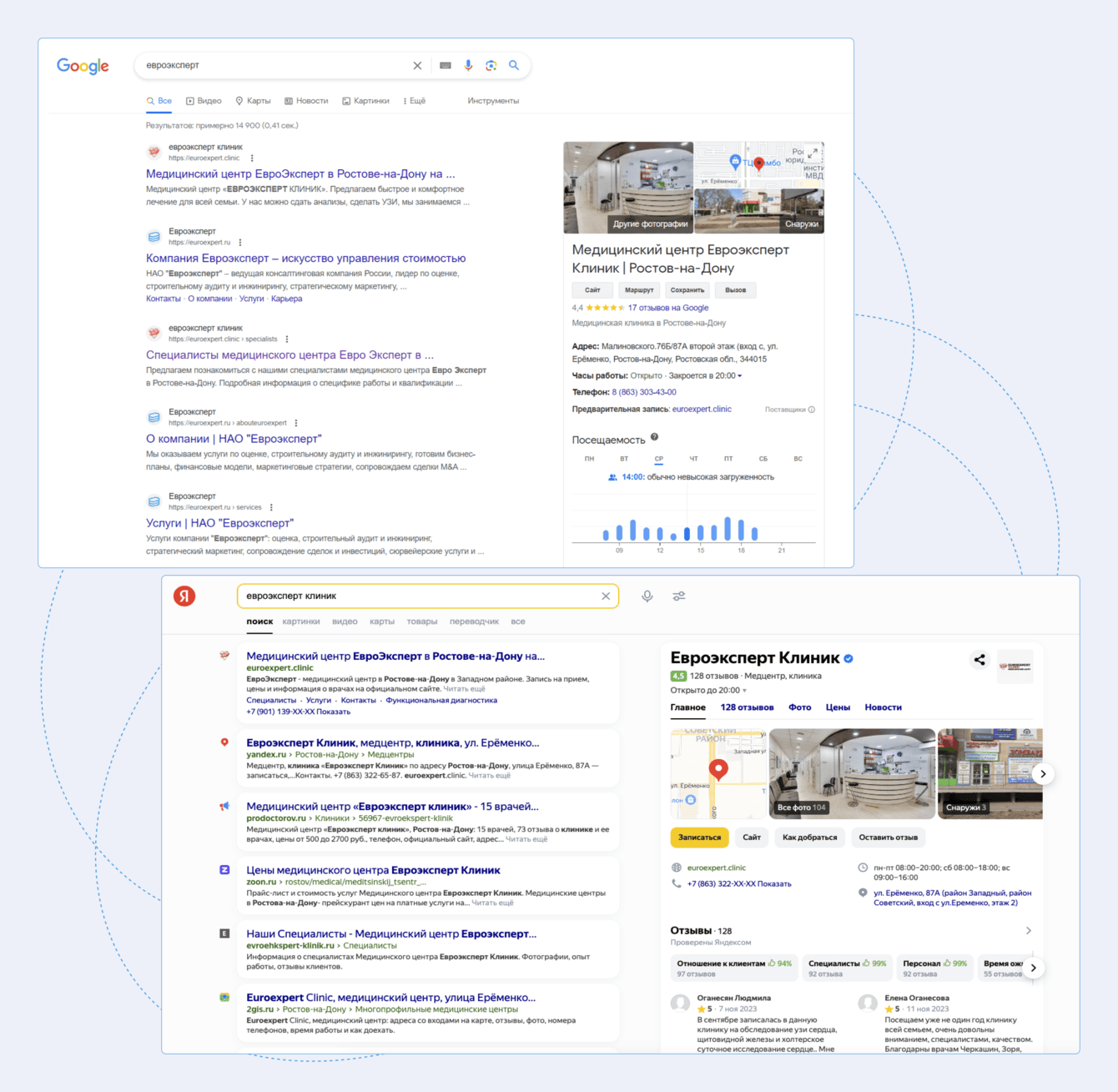Show next photos with the gallery arrow
Image resolution: width=1118 pixels, height=1092 pixels.
pos(1043,774)
